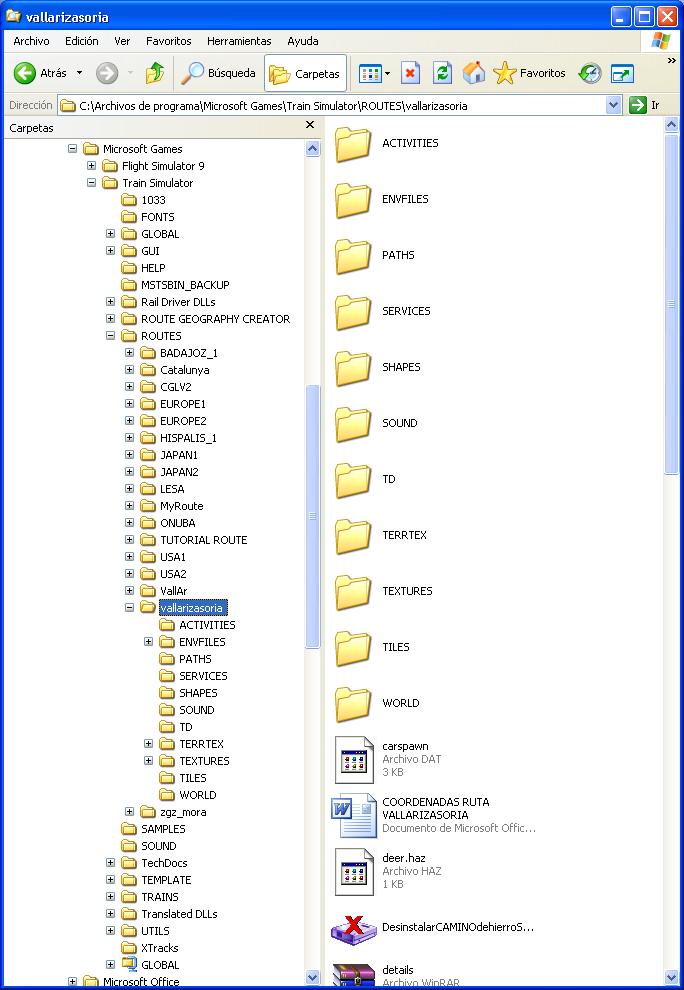
Task: Select the carspawn DAT file icon
Action: [354, 759]
